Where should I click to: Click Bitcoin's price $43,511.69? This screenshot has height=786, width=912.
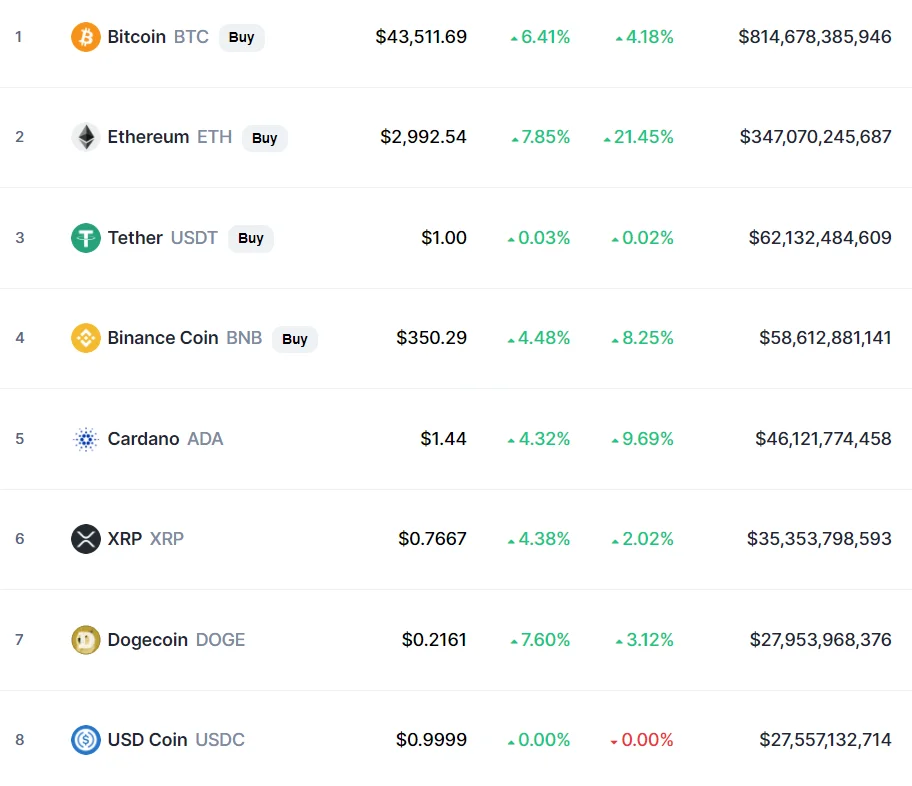coord(421,37)
